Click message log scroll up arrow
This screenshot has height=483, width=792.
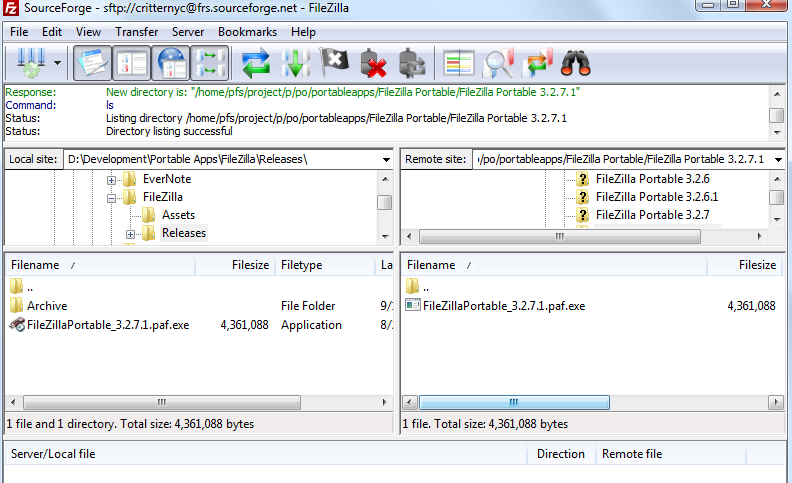pos(777,94)
